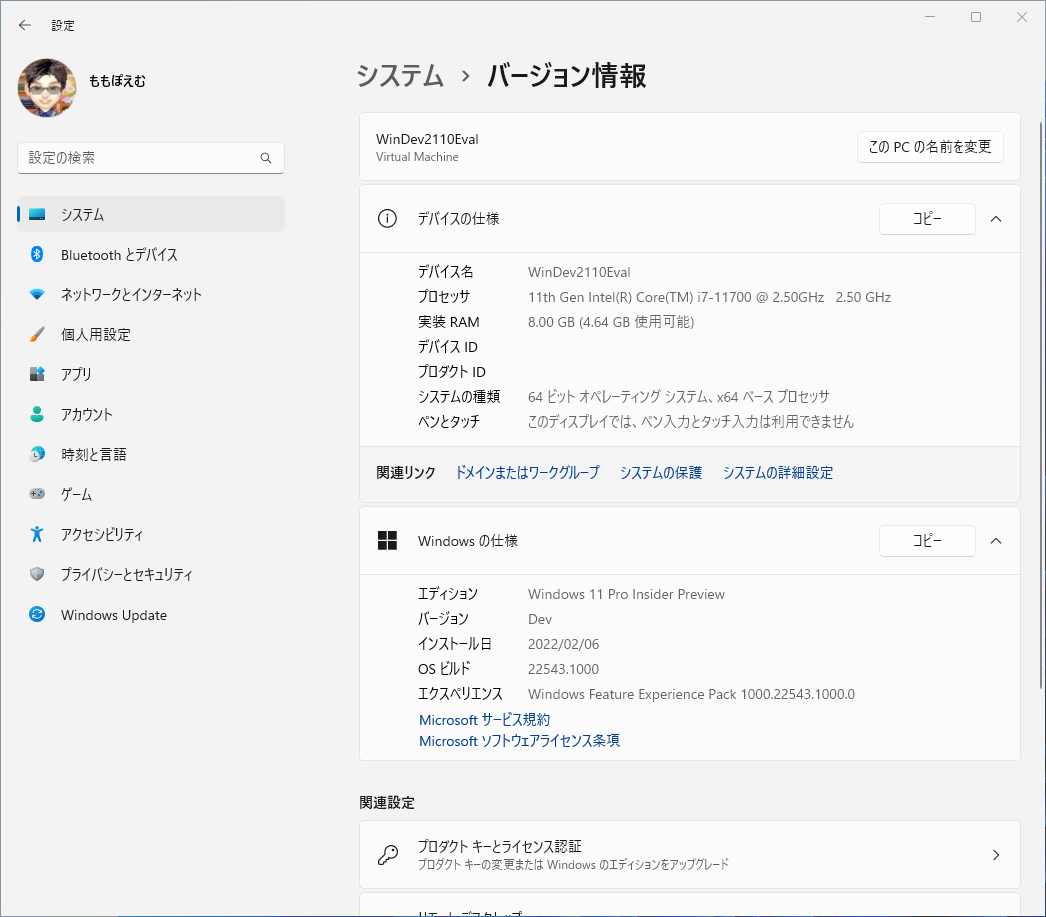Open the アクセシビリティ figure icon

[x=37, y=534]
